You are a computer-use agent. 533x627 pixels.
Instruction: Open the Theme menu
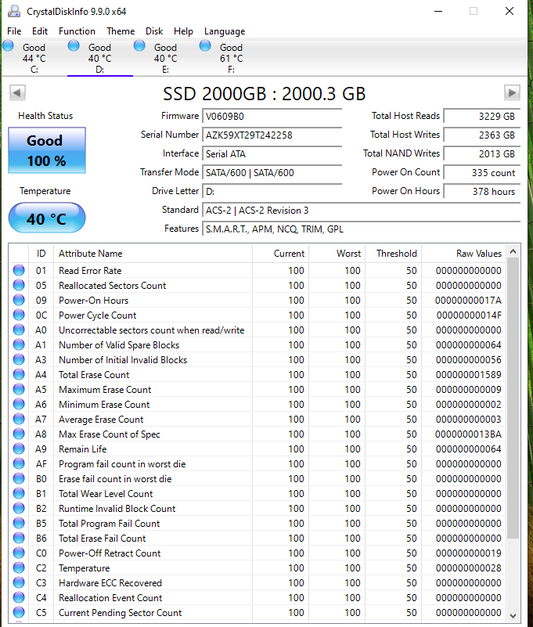click(120, 31)
